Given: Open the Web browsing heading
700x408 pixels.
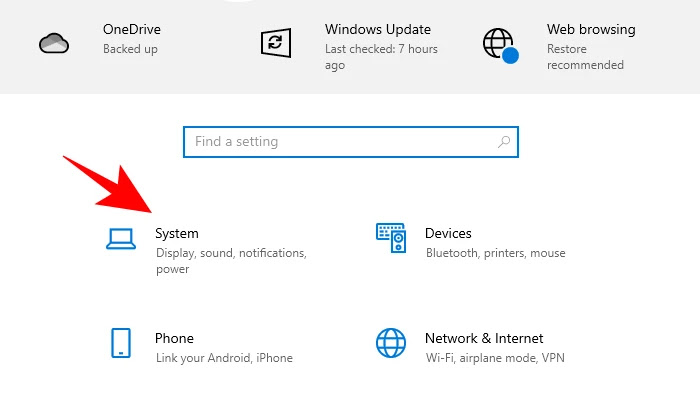Looking at the screenshot, I should (591, 29).
